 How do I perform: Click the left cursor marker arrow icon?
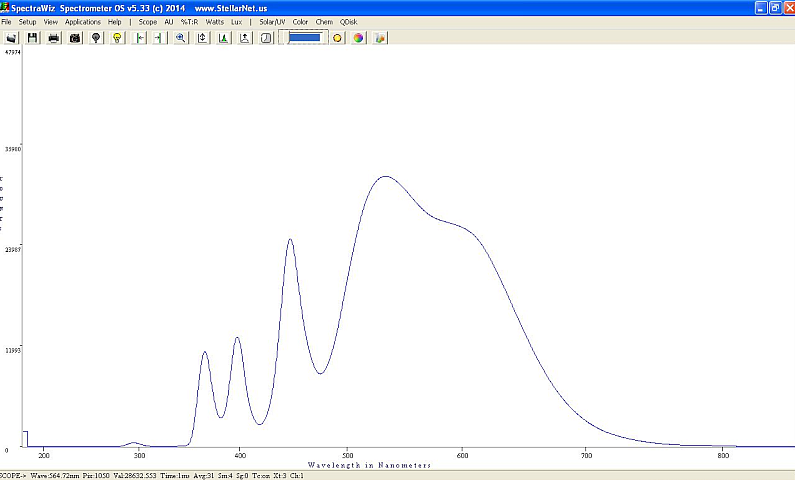[x=139, y=38]
